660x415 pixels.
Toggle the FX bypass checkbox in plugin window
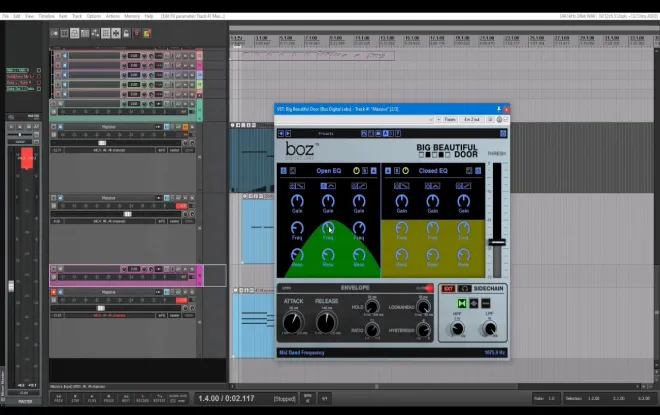pyautogui.click(x=506, y=120)
